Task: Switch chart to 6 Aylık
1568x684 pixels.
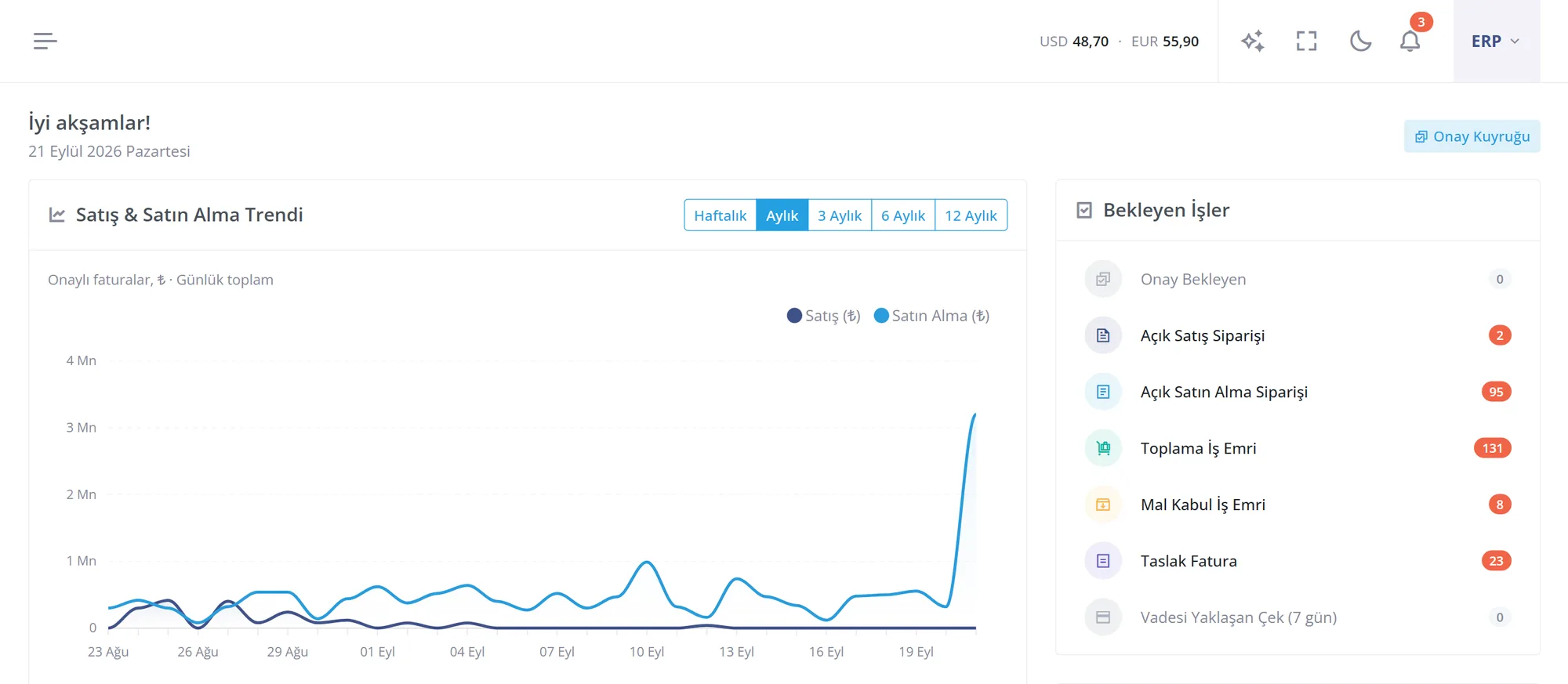Action: (x=903, y=215)
